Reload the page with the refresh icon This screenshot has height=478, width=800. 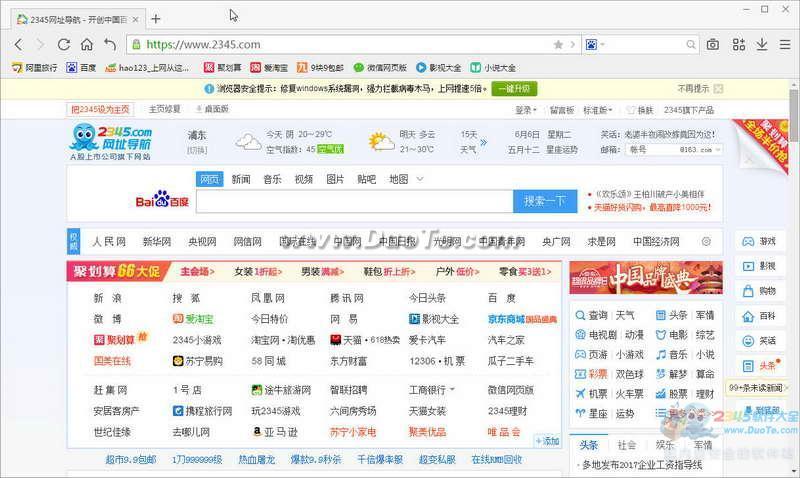(x=63, y=45)
